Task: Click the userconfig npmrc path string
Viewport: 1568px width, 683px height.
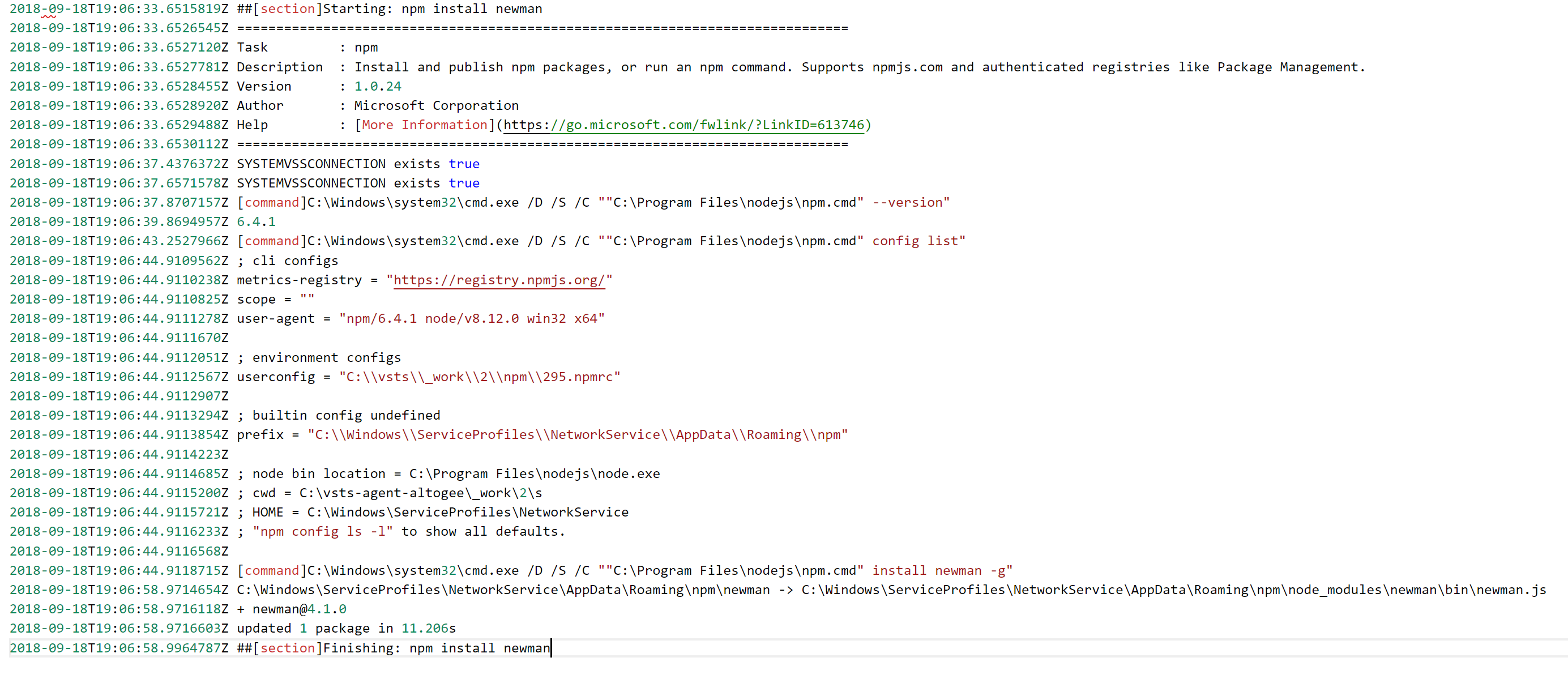Action: pos(480,376)
